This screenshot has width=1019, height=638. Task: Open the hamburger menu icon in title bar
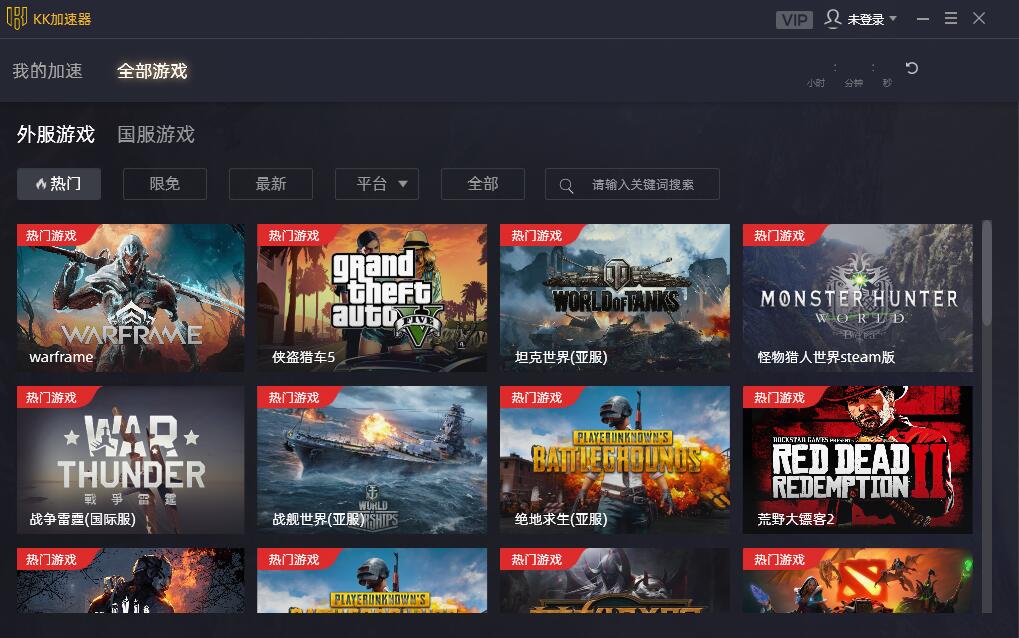tap(949, 17)
